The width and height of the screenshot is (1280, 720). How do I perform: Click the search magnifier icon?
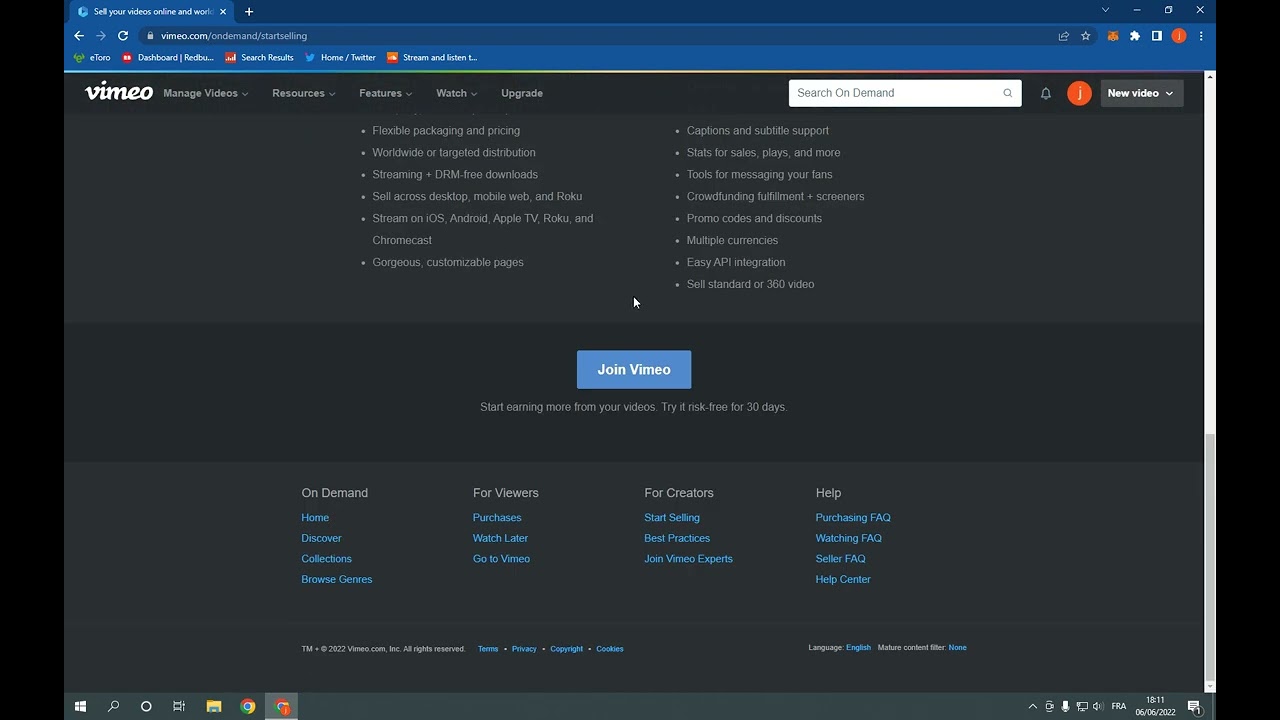point(1008,93)
